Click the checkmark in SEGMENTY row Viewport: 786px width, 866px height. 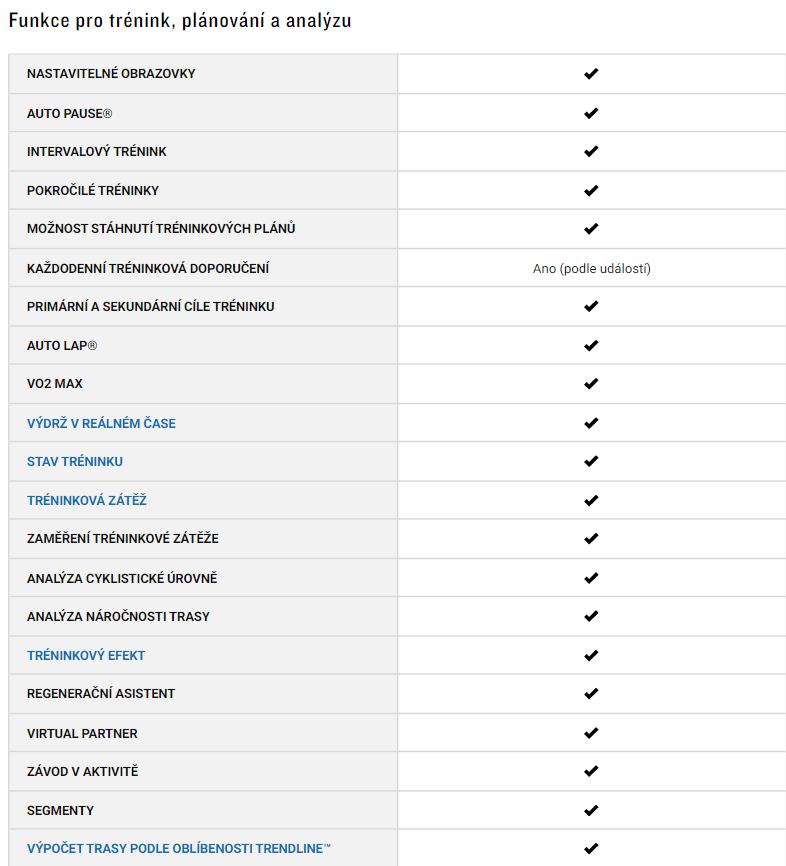[x=591, y=810]
